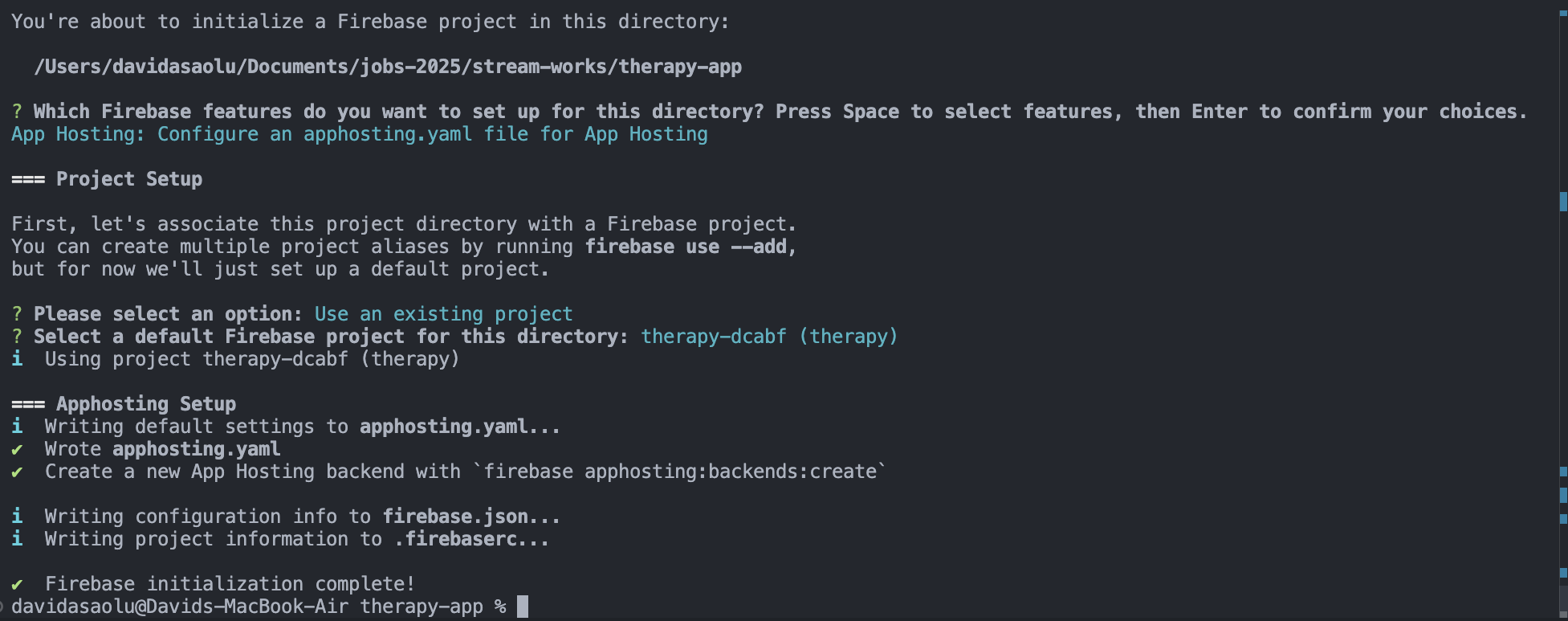The image size is (1568, 621).
Task: Click the question mark before "Select a default Firebase project"
Action: [17, 337]
